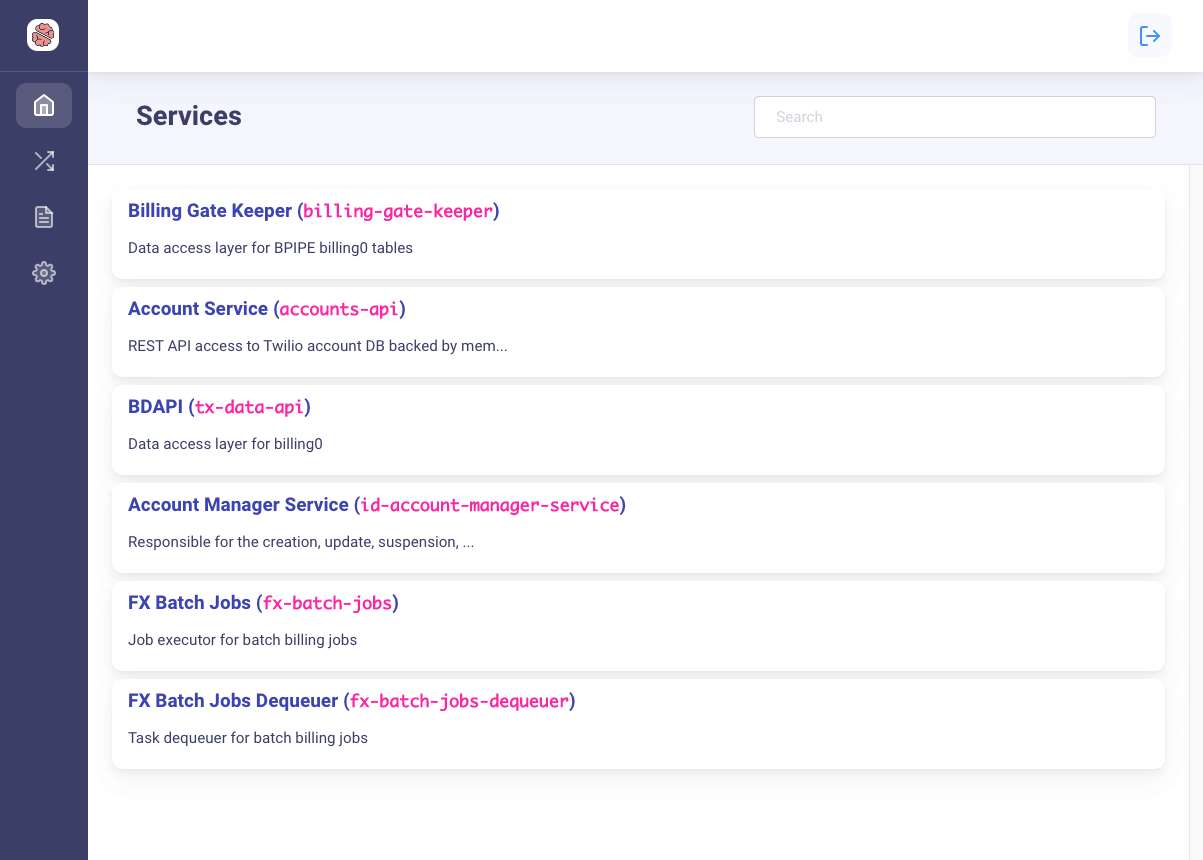
Task: Click the Services page heading
Action: coord(188,116)
